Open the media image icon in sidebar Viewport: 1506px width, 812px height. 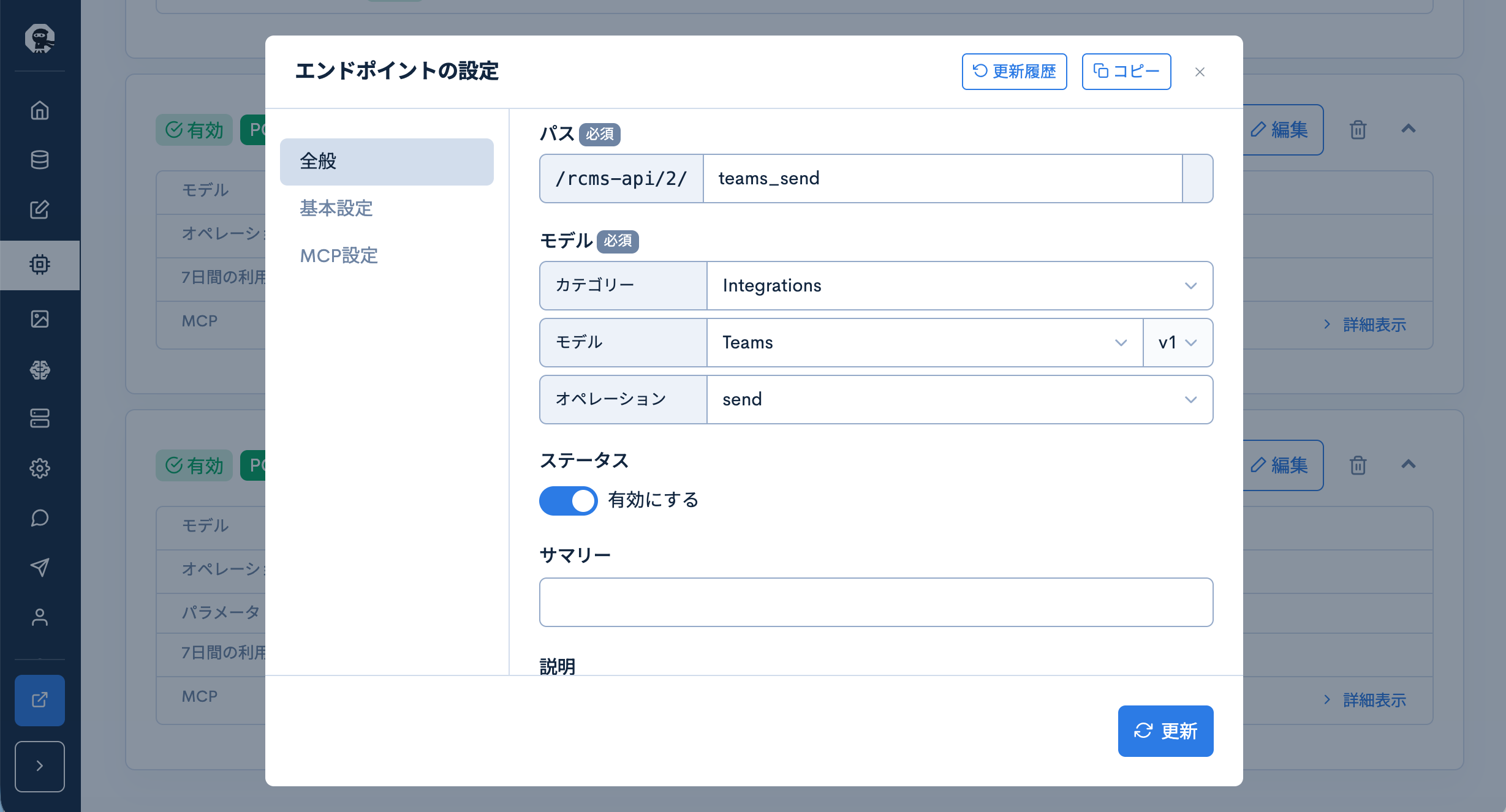40,319
